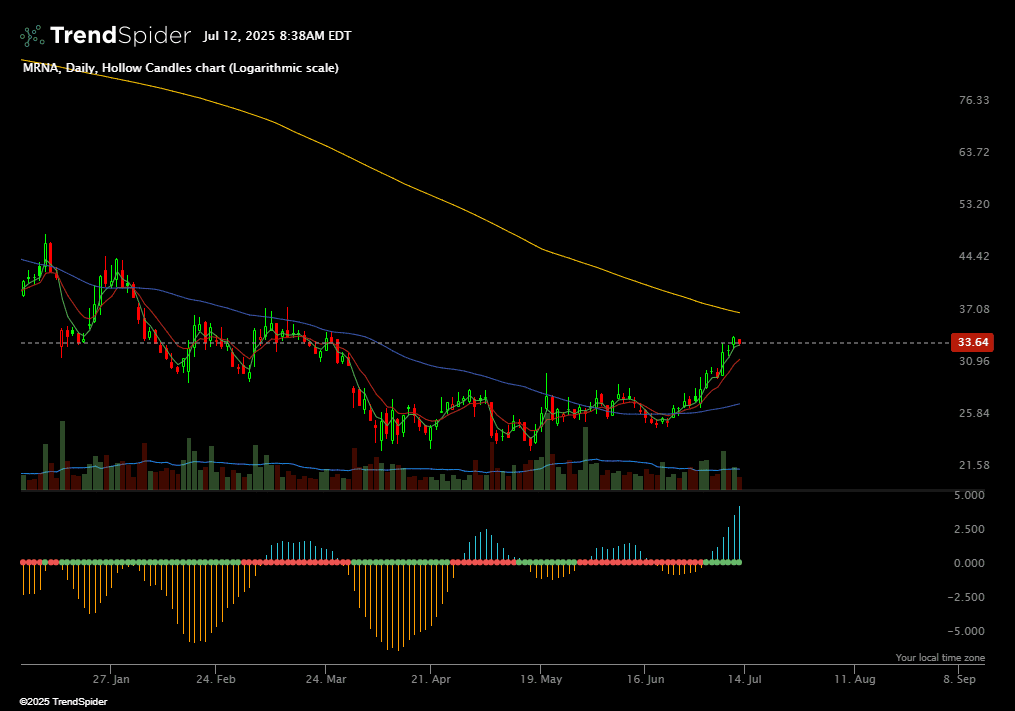Click the 44.42 price axis label
Image resolution: width=1015 pixels, height=711 pixels.
coord(973,256)
